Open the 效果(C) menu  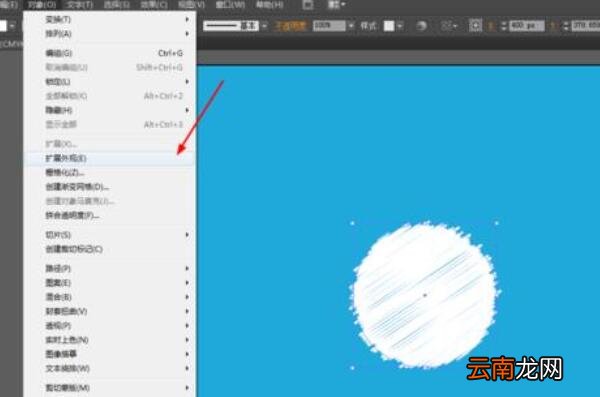coord(153,5)
